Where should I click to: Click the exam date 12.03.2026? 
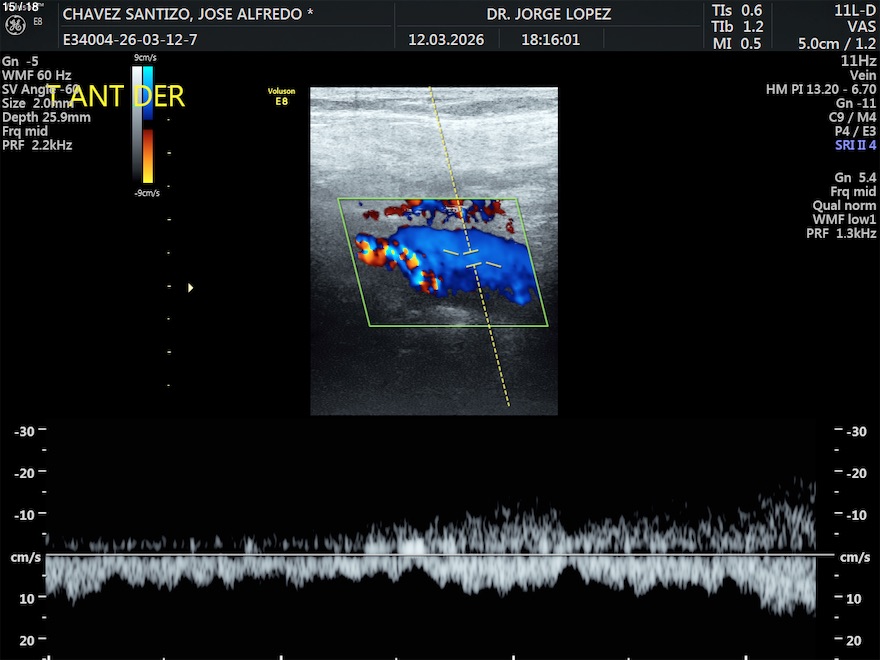(446, 40)
